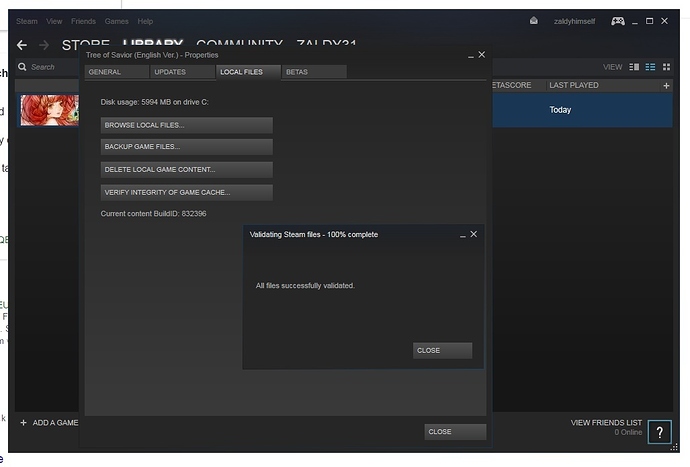The width and height of the screenshot is (690, 467).
Task: Switch to the Betas tab
Action: 297,72
